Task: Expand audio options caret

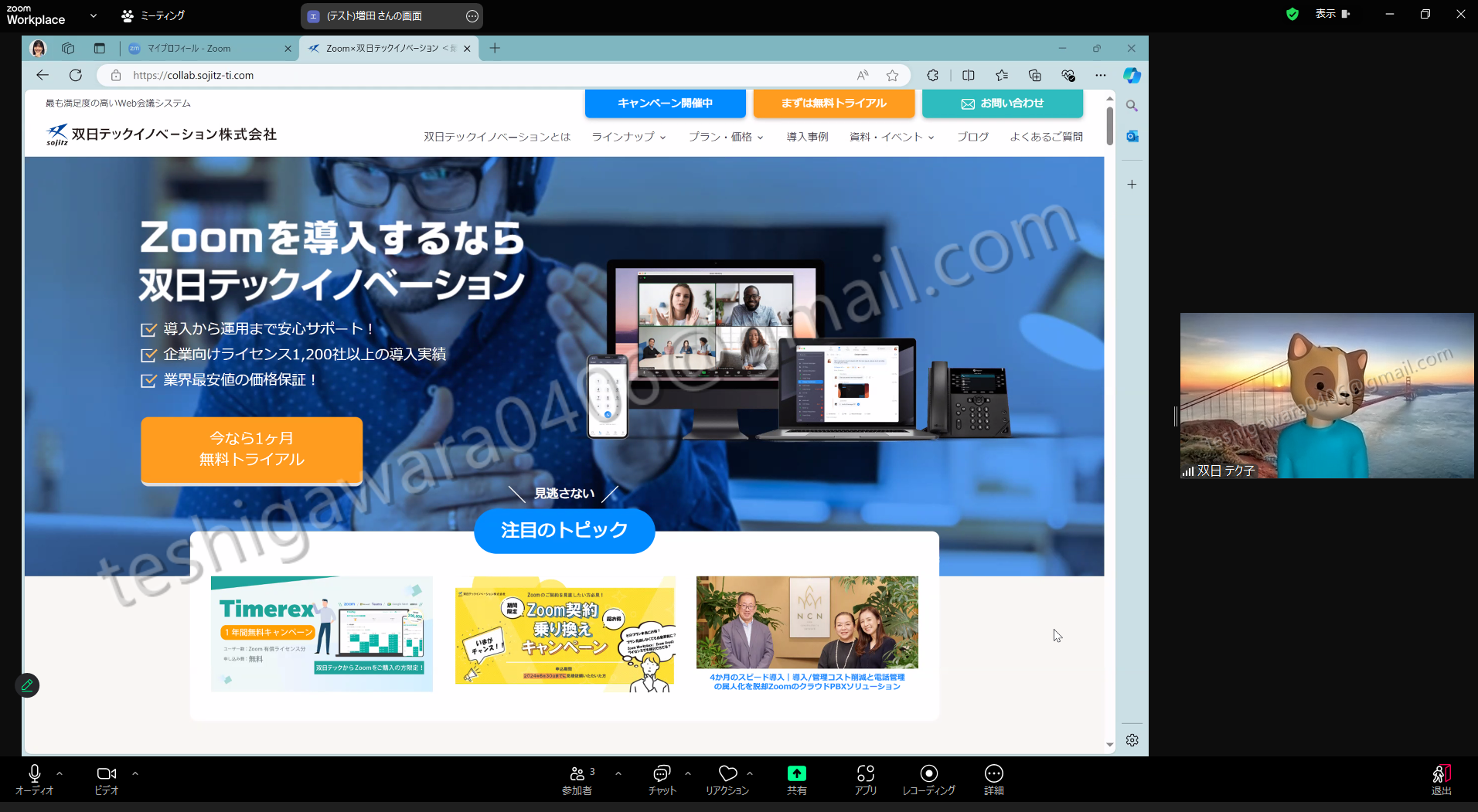Action: click(60, 773)
